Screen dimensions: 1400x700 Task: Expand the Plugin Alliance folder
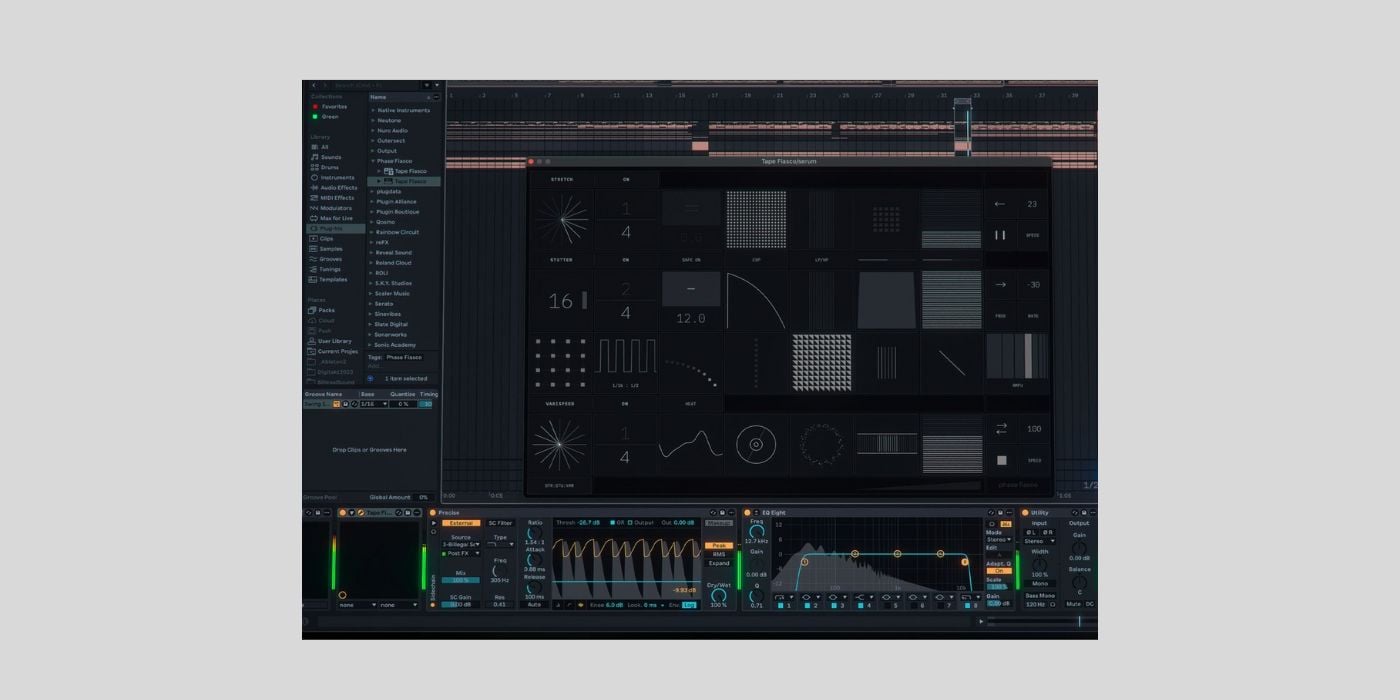point(396,202)
